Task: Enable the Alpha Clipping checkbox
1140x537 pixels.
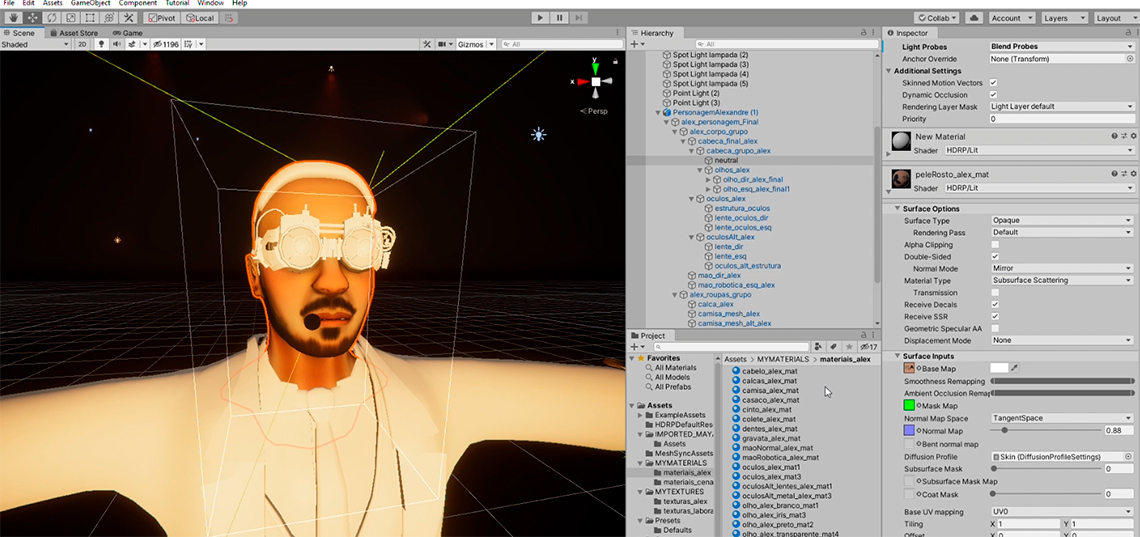Action: (x=995, y=245)
